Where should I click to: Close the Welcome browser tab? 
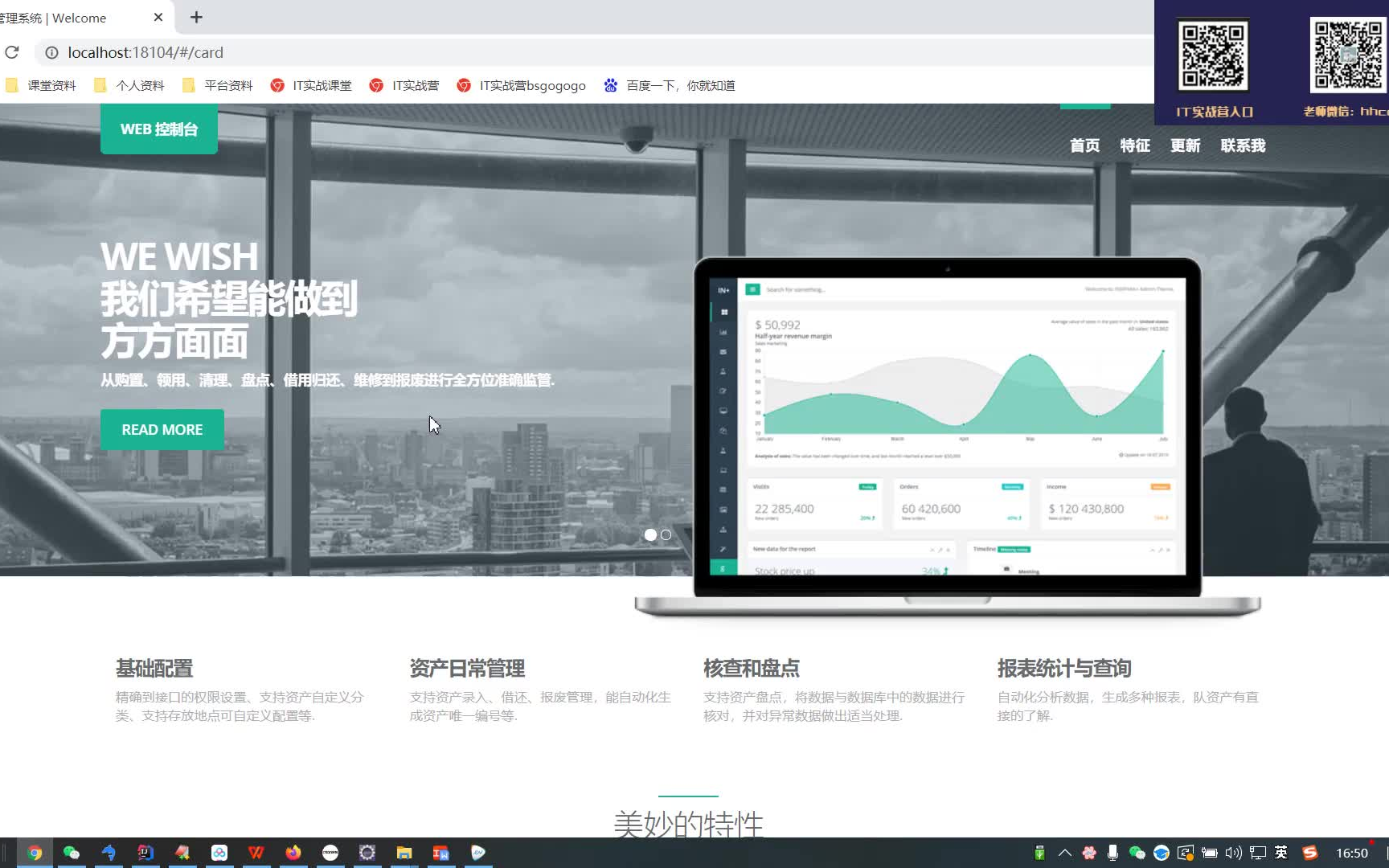[158, 17]
